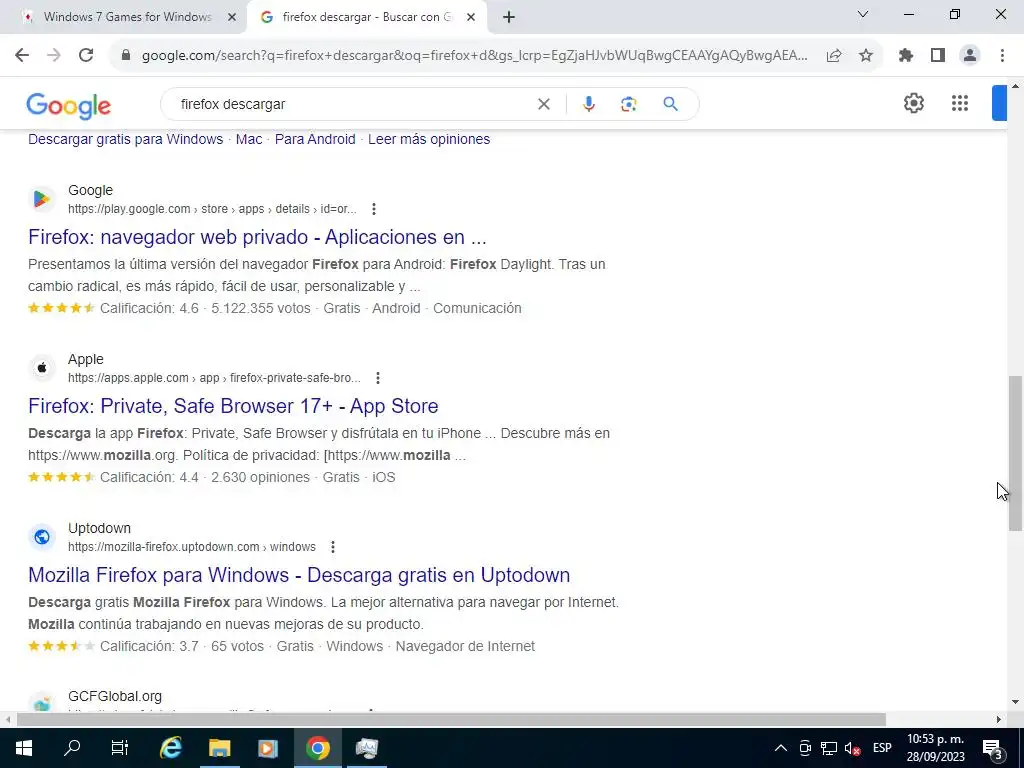1024x768 pixels.
Task: Click the muted volume tray icon
Action: pos(852,748)
